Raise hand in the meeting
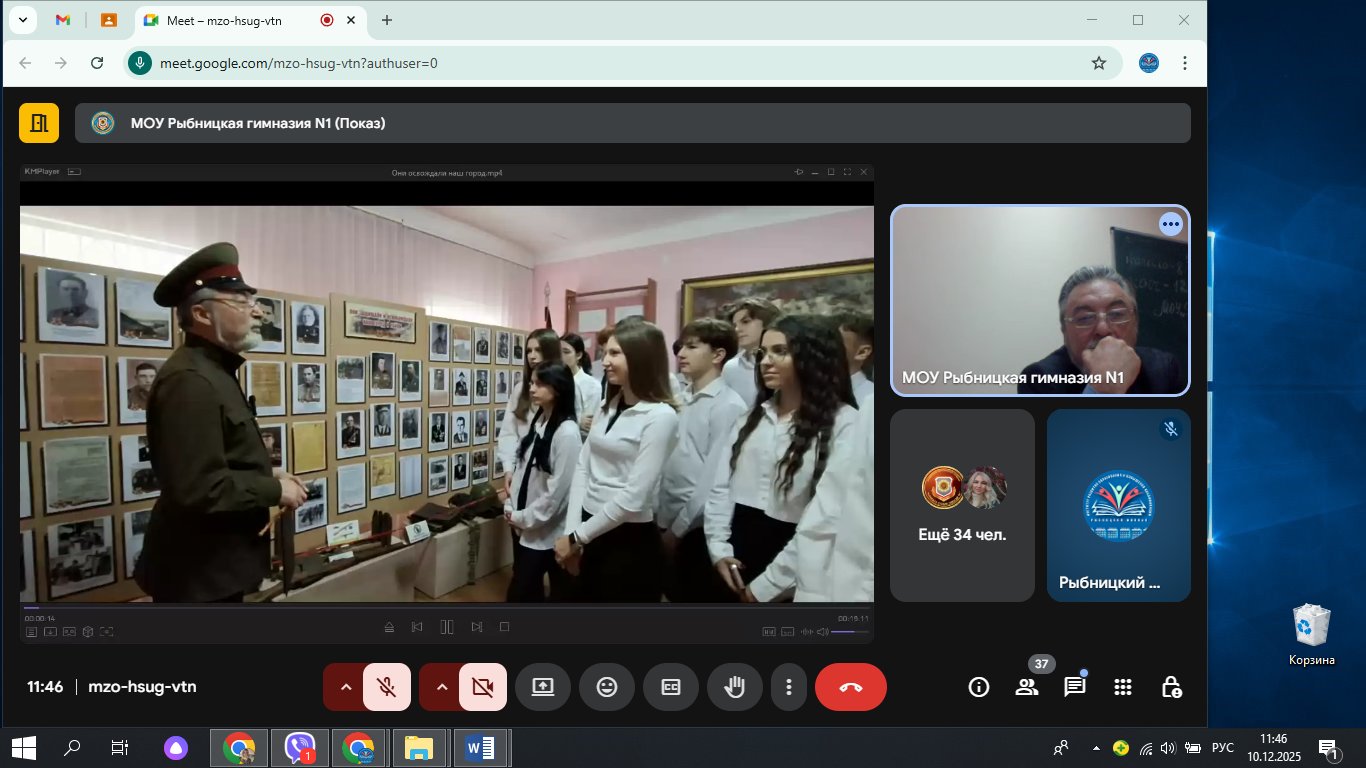The width and height of the screenshot is (1366, 768). [735, 687]
